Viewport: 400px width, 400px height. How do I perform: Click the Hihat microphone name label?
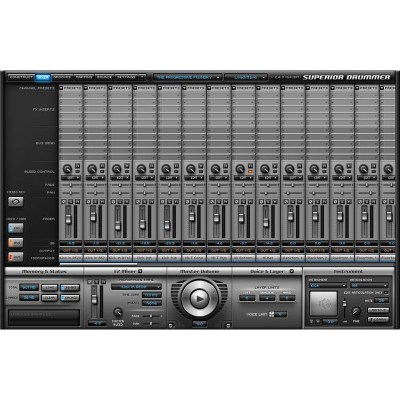click(268, 258)
